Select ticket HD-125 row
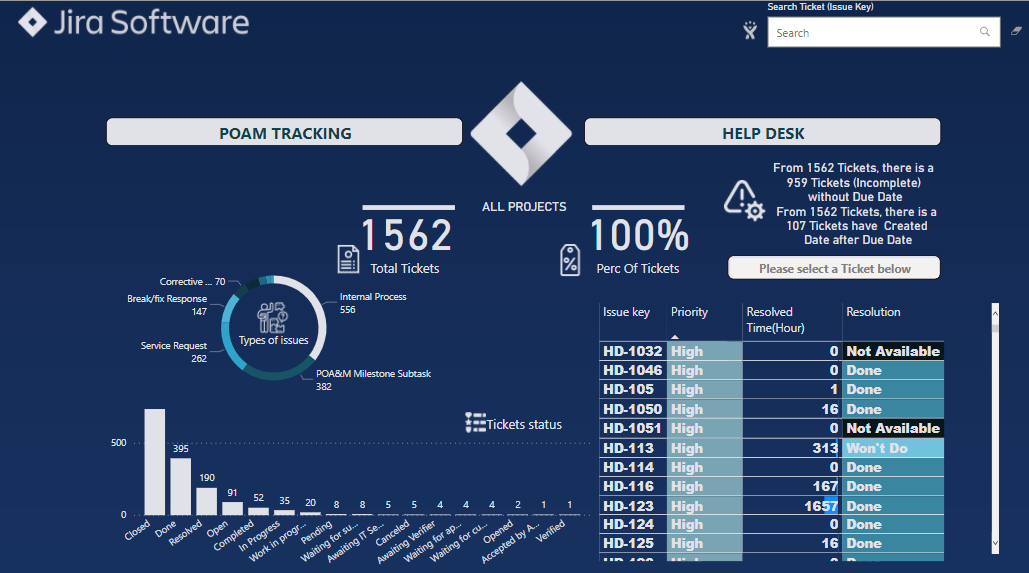The width and height of the screenshot is (1029, 573). click(772, 543)
